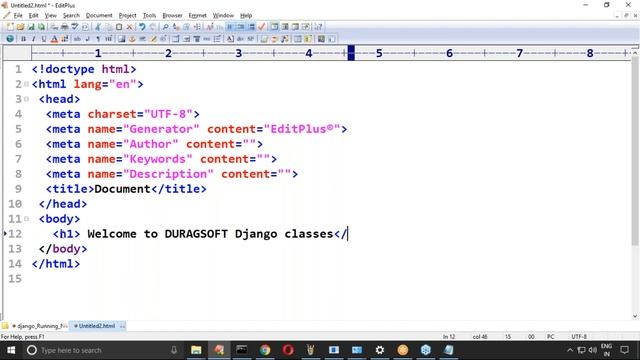
Task: Click scrollbar down arrow
Action: coord(635,316)
